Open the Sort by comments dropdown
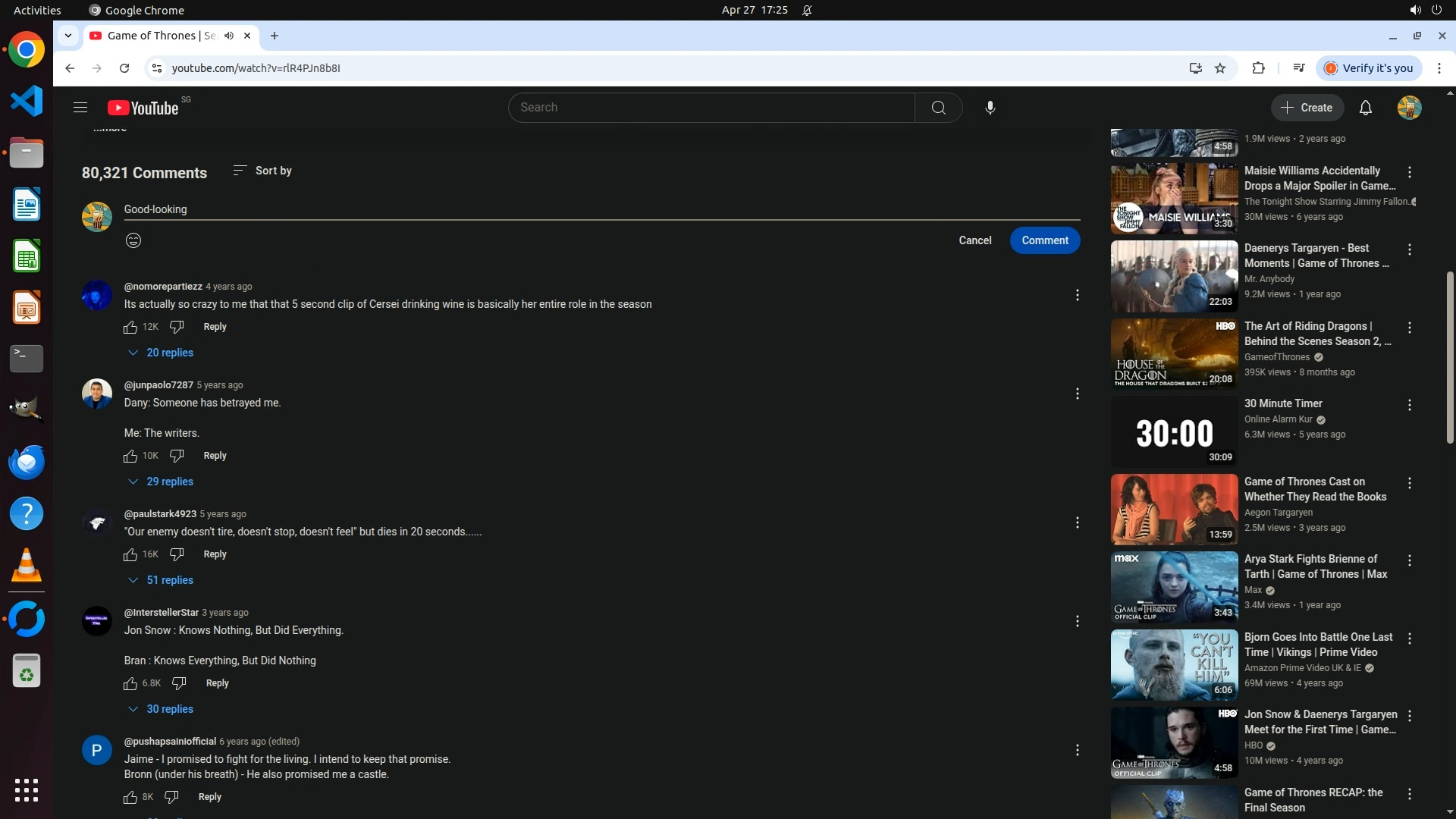Screen dimensions: 1456x819 (262, 171)
